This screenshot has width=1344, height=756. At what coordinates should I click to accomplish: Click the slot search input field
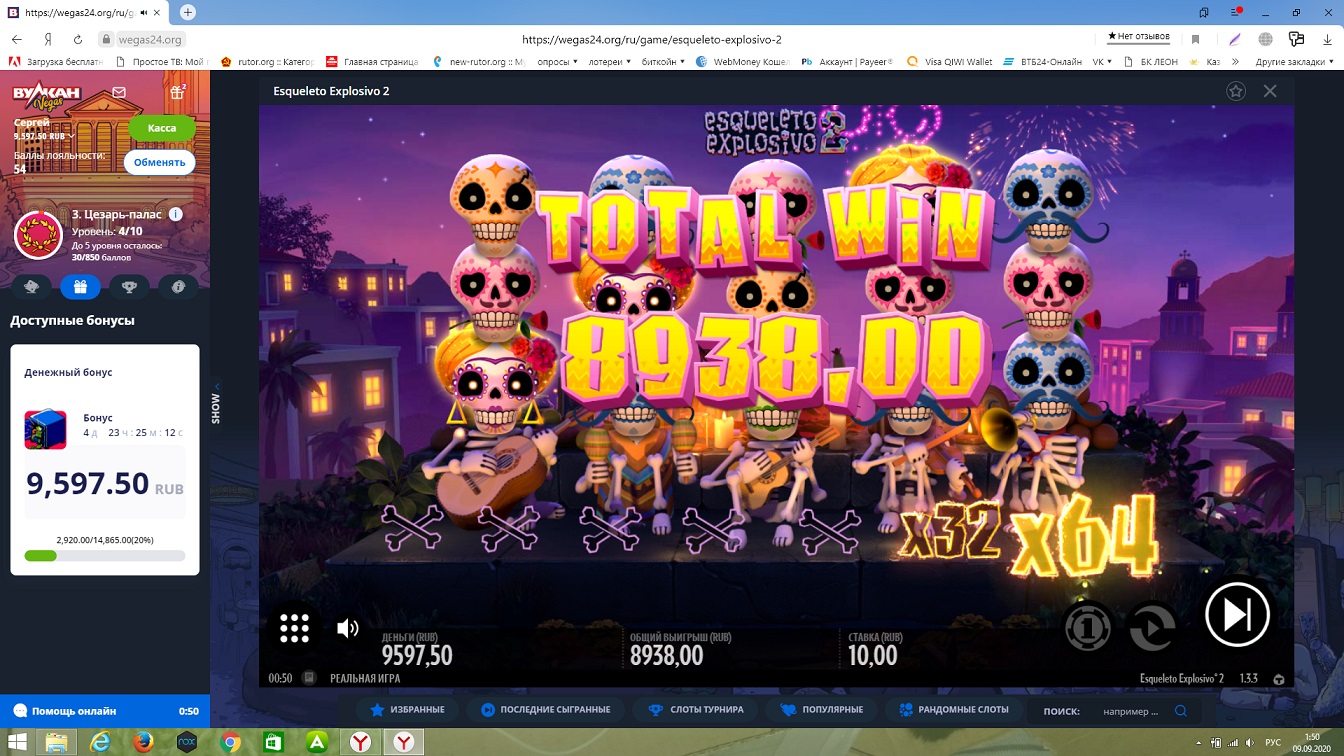pos(1132,711)
